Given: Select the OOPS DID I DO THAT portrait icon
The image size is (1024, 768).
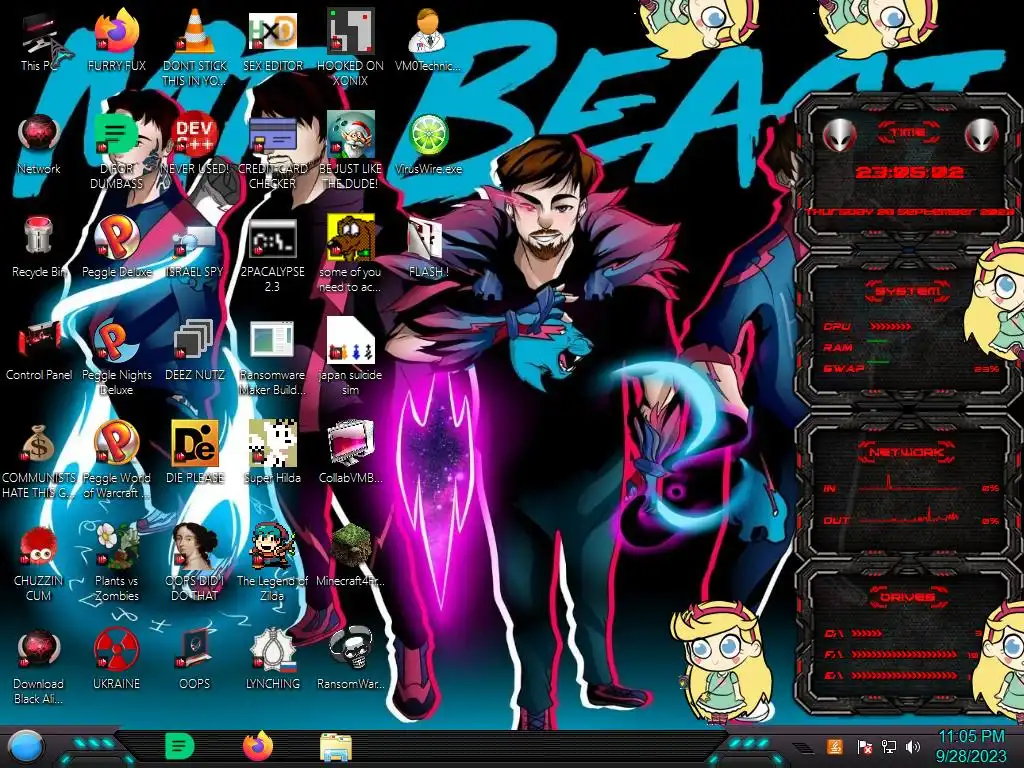Looking at the screenshot, I should (x=195, y=563).
